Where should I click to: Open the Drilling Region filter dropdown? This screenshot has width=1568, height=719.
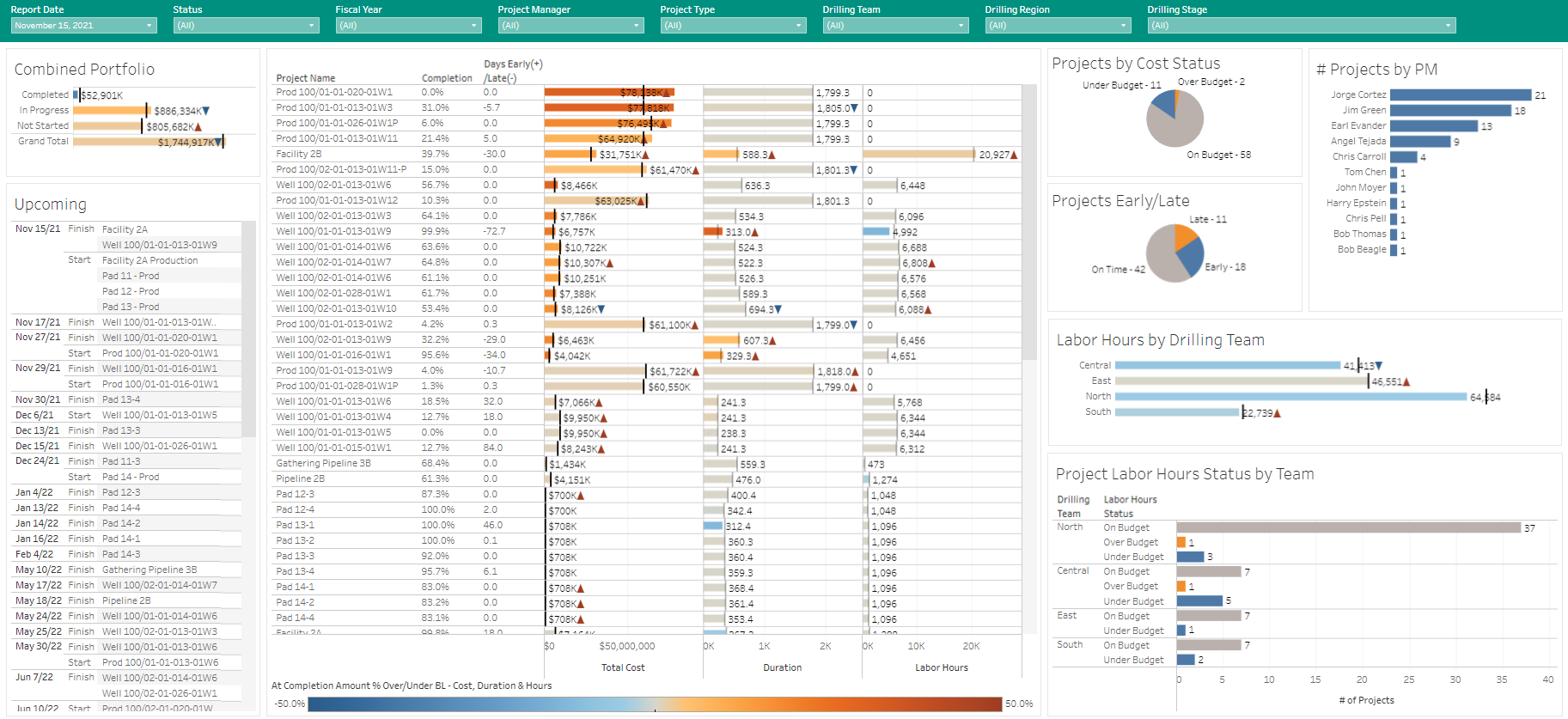click(x=1058, y=26)
